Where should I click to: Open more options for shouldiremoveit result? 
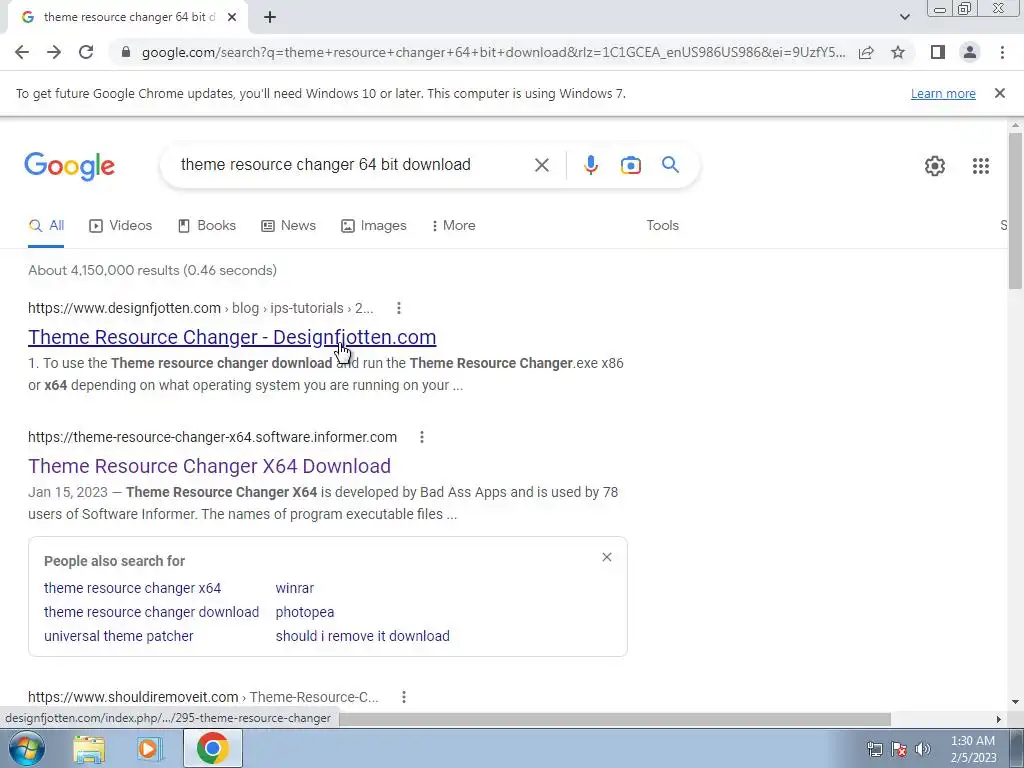tap(404, 697)
